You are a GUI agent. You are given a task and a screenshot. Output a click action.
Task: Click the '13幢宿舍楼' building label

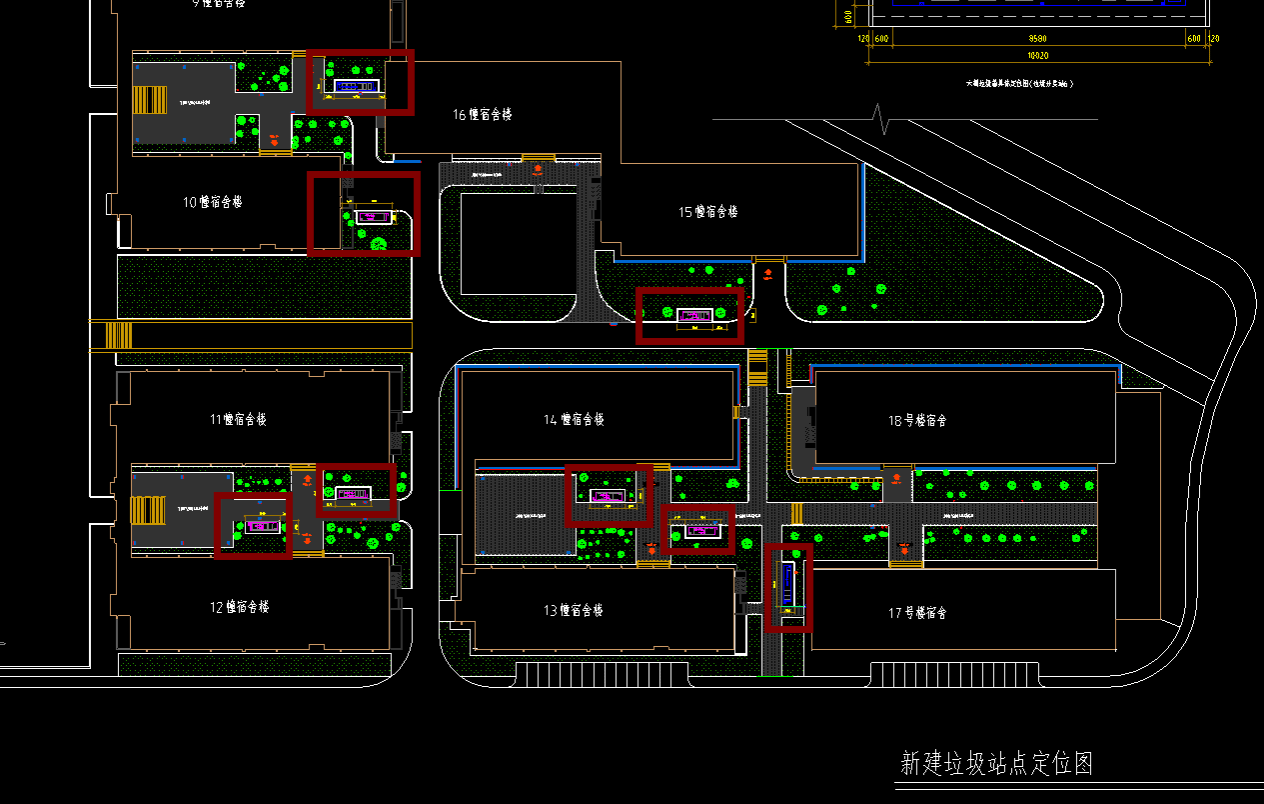pyautogui.click(x=573, y=610)
